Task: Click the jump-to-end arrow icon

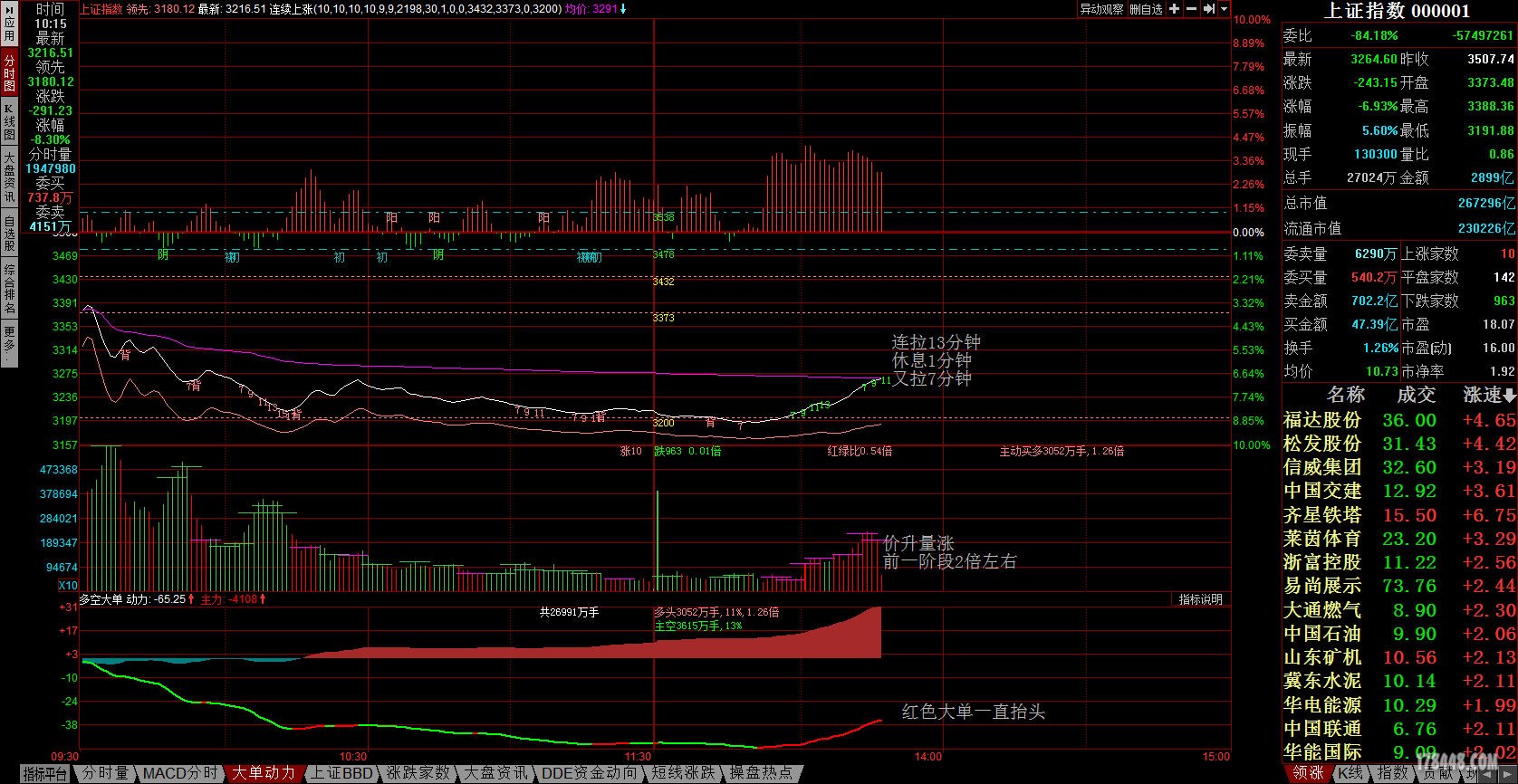Action: point(1209,9)
